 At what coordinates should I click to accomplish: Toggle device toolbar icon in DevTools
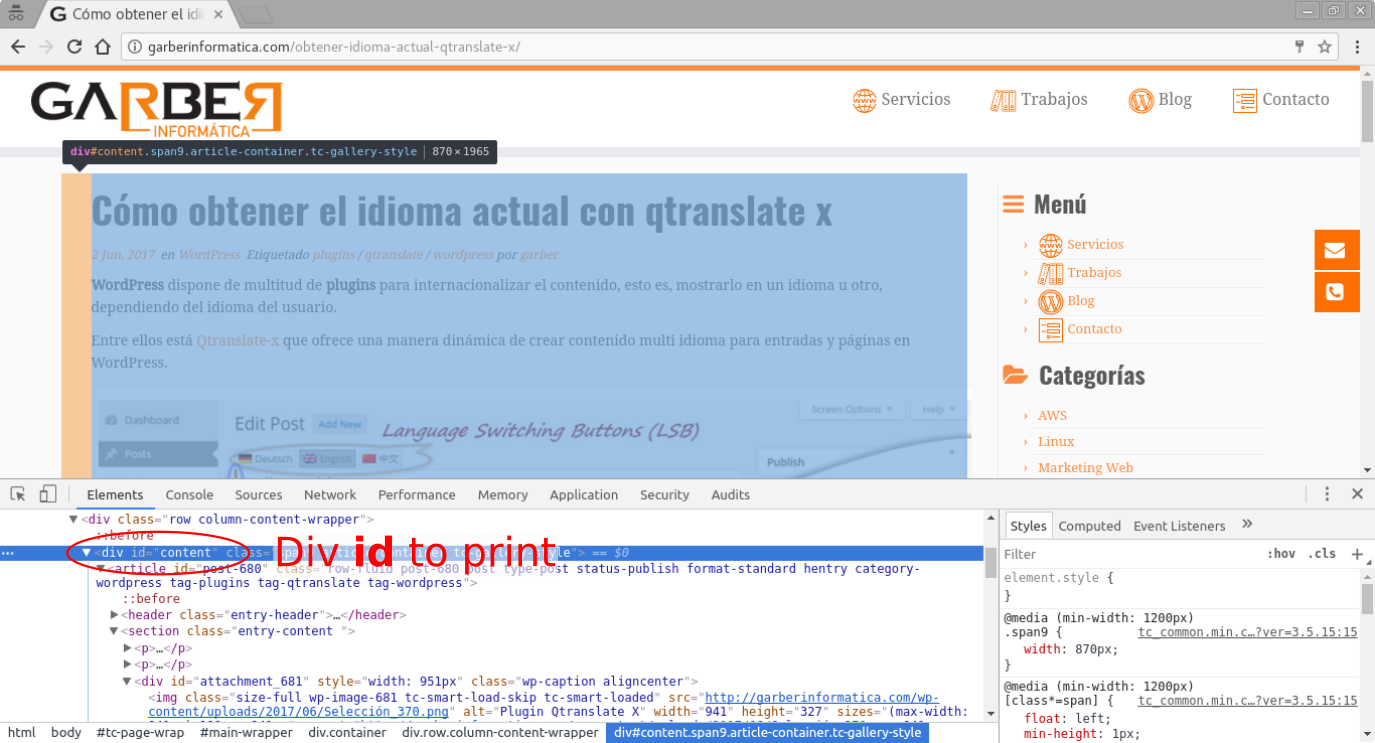pos(48,494)
